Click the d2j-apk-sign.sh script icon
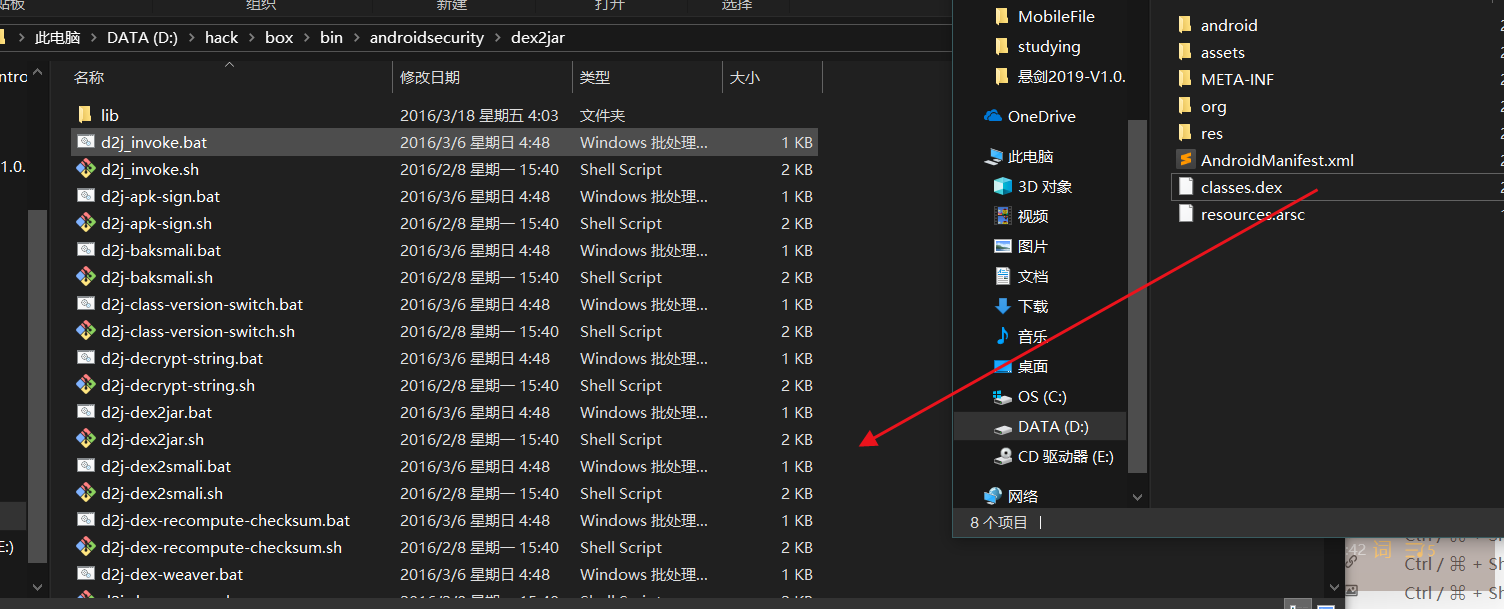Screen dimensions: 1504x609 point(85,223)
